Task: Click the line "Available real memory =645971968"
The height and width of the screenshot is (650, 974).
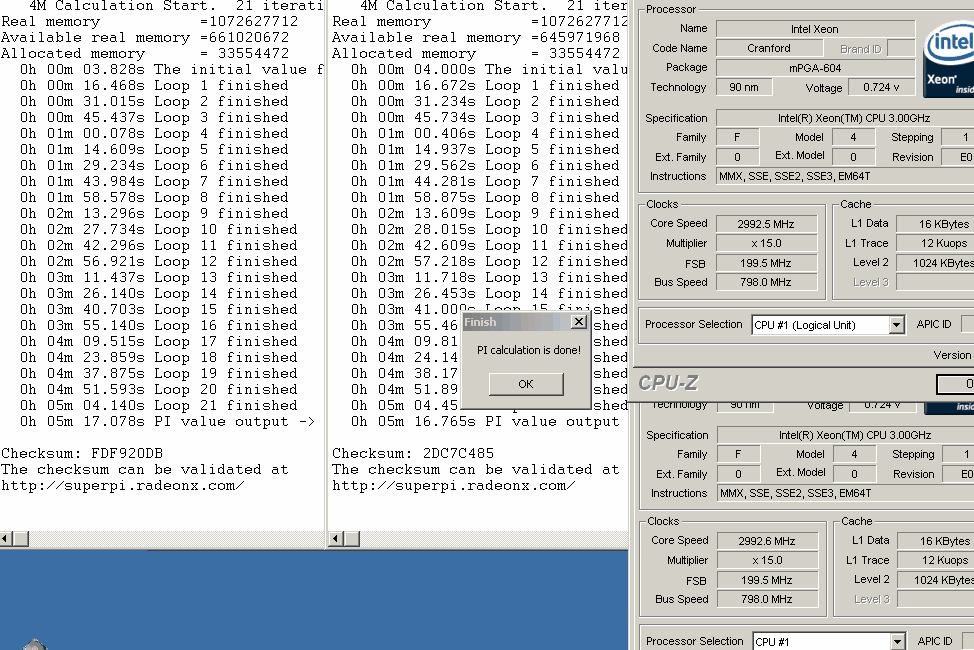Action: pyautogui.click(x=476, y=38)
